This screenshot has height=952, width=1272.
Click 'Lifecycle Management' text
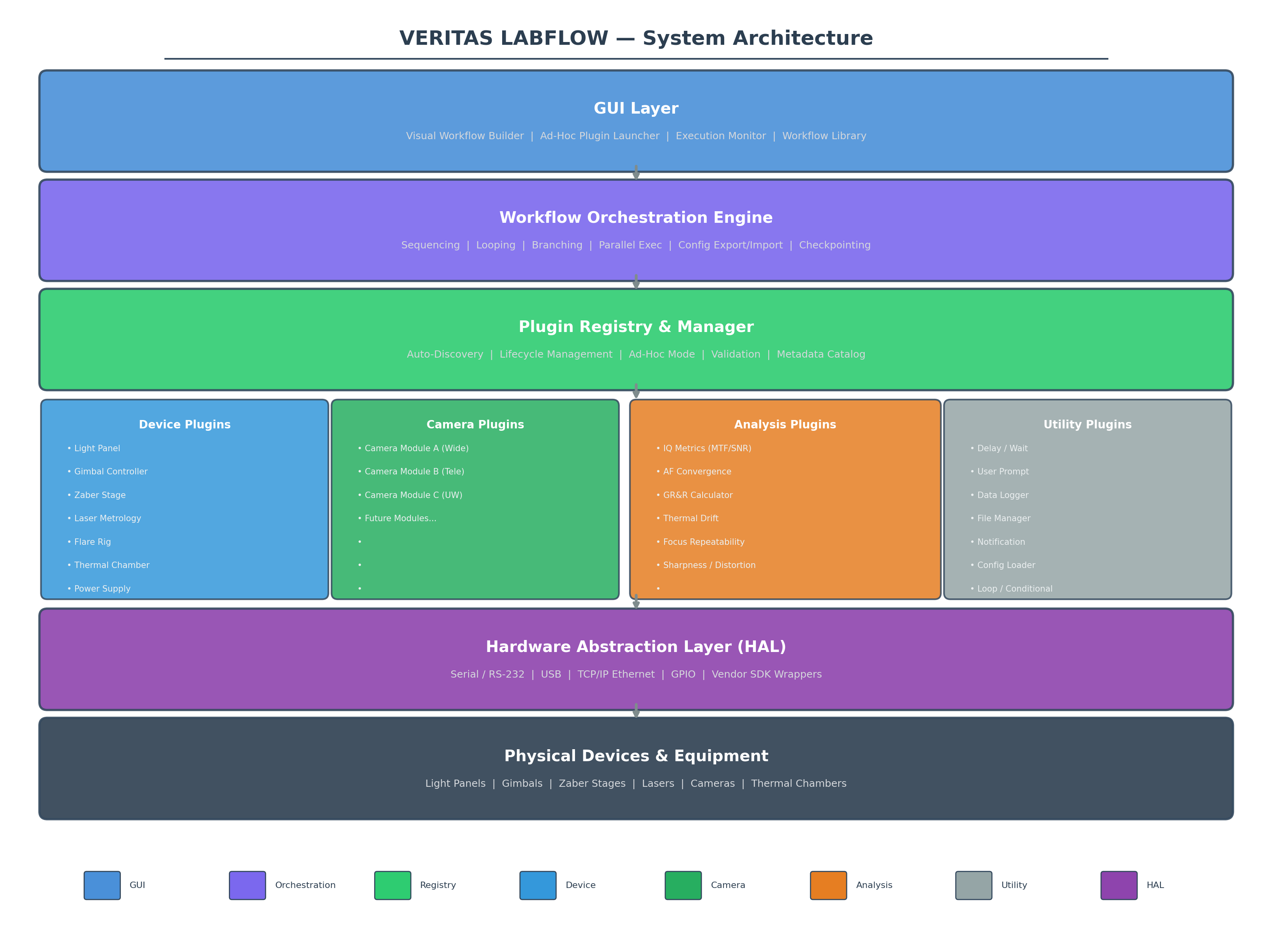(556, 354)
